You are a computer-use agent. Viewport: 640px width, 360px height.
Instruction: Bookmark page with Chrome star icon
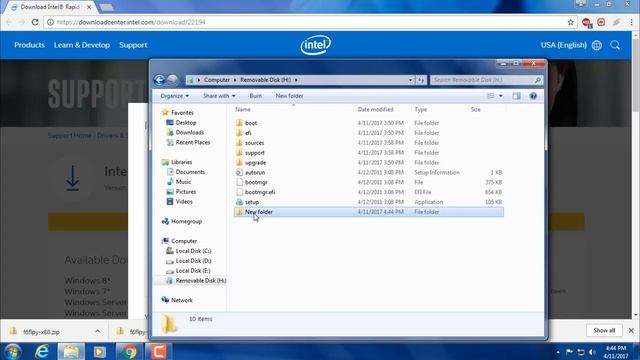[571, 22]
